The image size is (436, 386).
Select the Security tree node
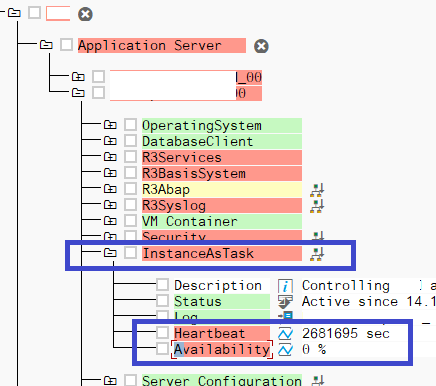222,235
